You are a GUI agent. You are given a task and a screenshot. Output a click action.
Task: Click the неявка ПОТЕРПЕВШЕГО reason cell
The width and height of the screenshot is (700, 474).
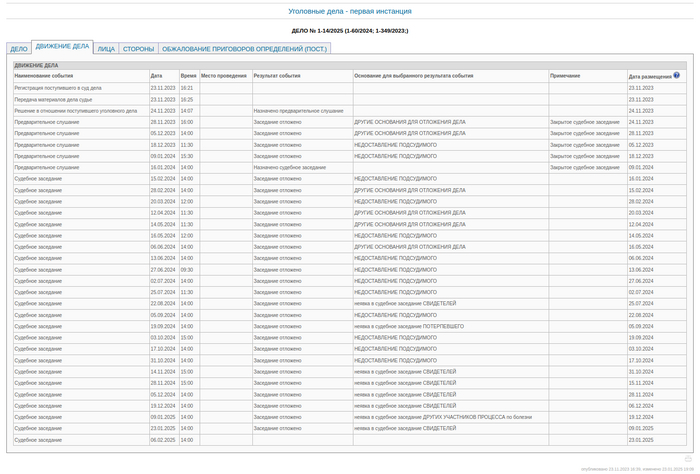tap(409, 326)
